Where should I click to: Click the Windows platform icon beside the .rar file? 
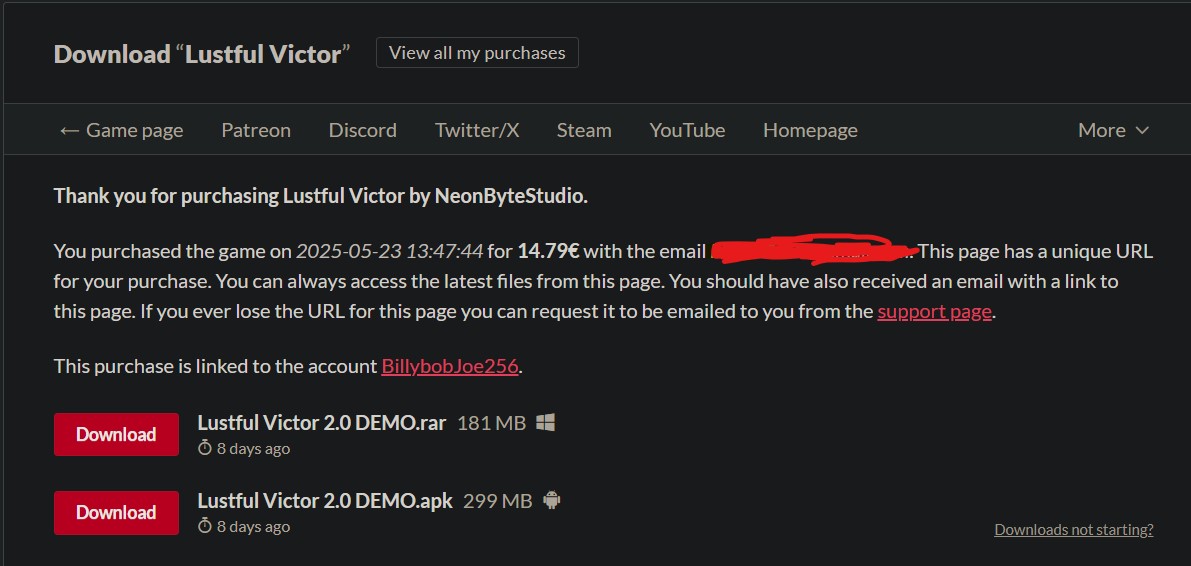point(545,423)
